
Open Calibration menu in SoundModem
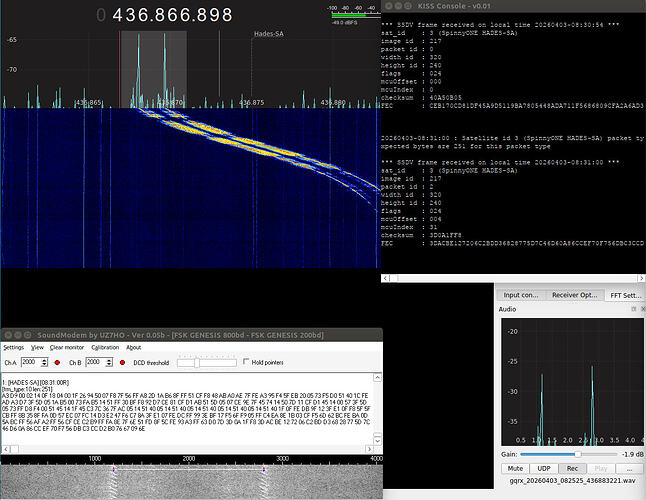(x=105, y=348)
